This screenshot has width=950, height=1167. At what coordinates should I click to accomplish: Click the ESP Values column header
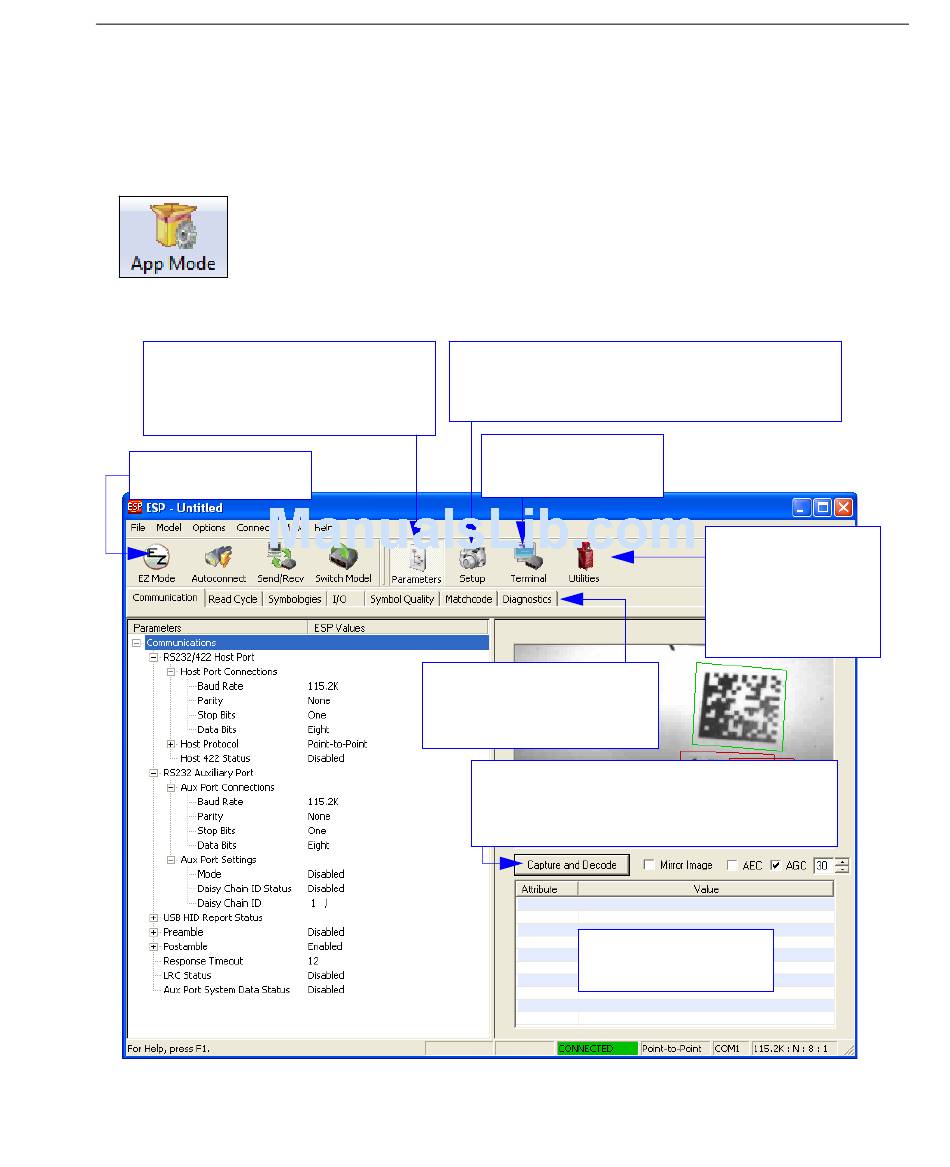[x=398, y=628]
